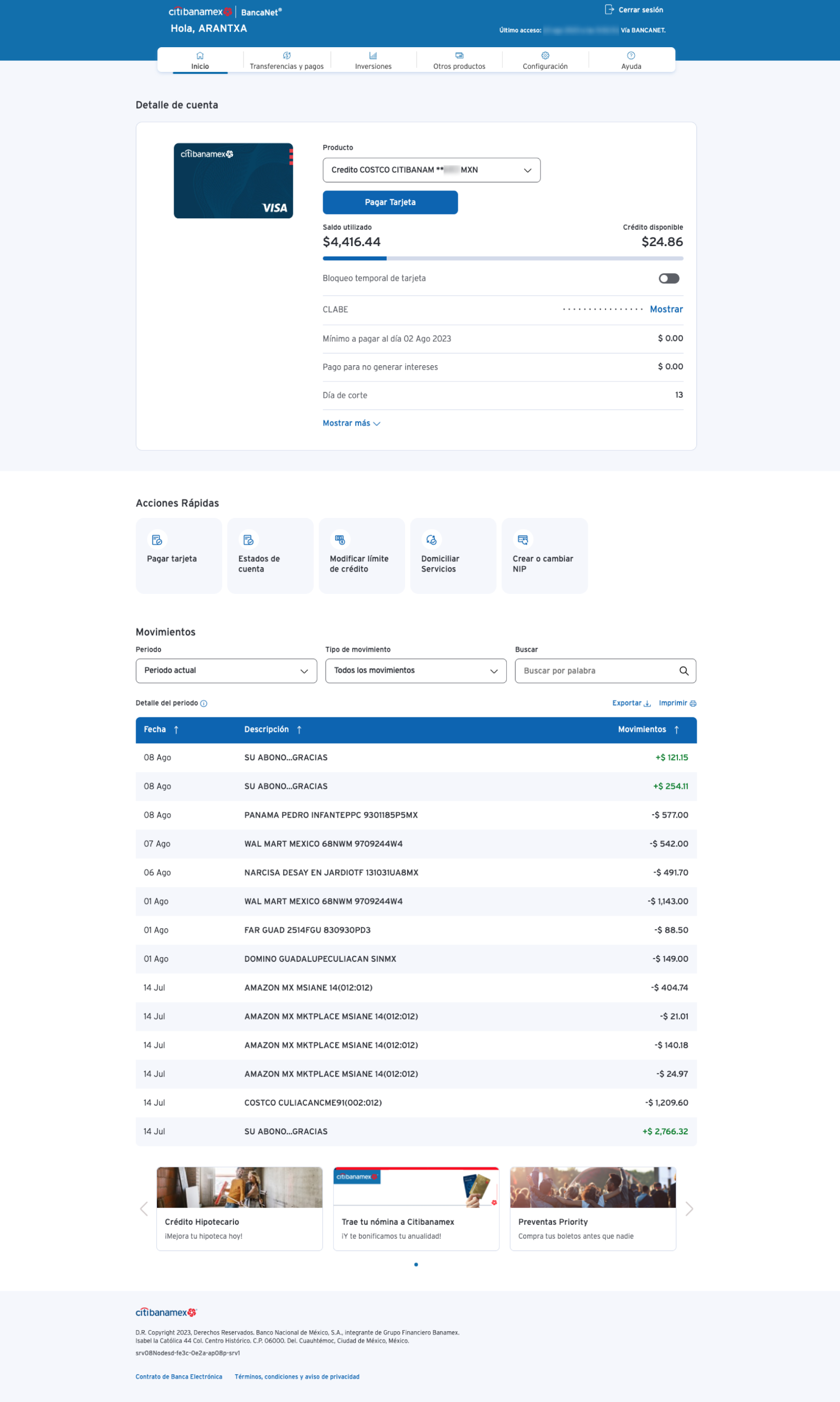Open the Producto credit card dropdown

coord(431,170)
